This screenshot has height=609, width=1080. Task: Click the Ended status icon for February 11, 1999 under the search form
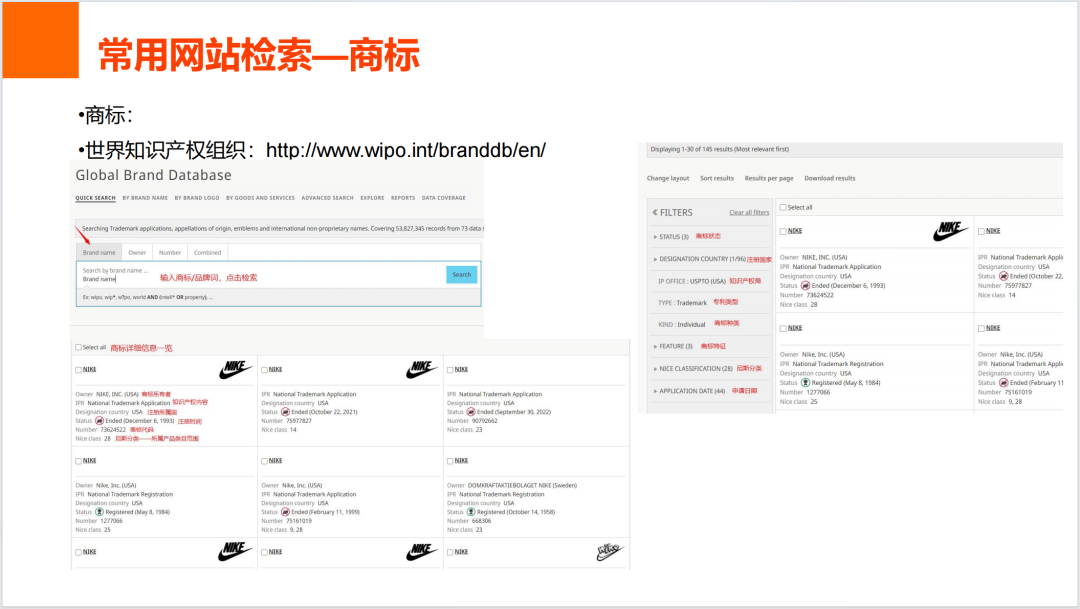285,512
